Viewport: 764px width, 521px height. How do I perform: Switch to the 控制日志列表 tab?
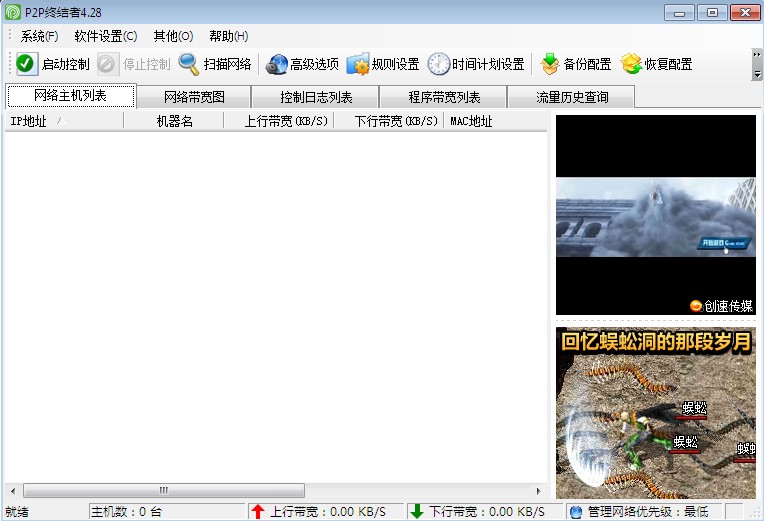316,97
